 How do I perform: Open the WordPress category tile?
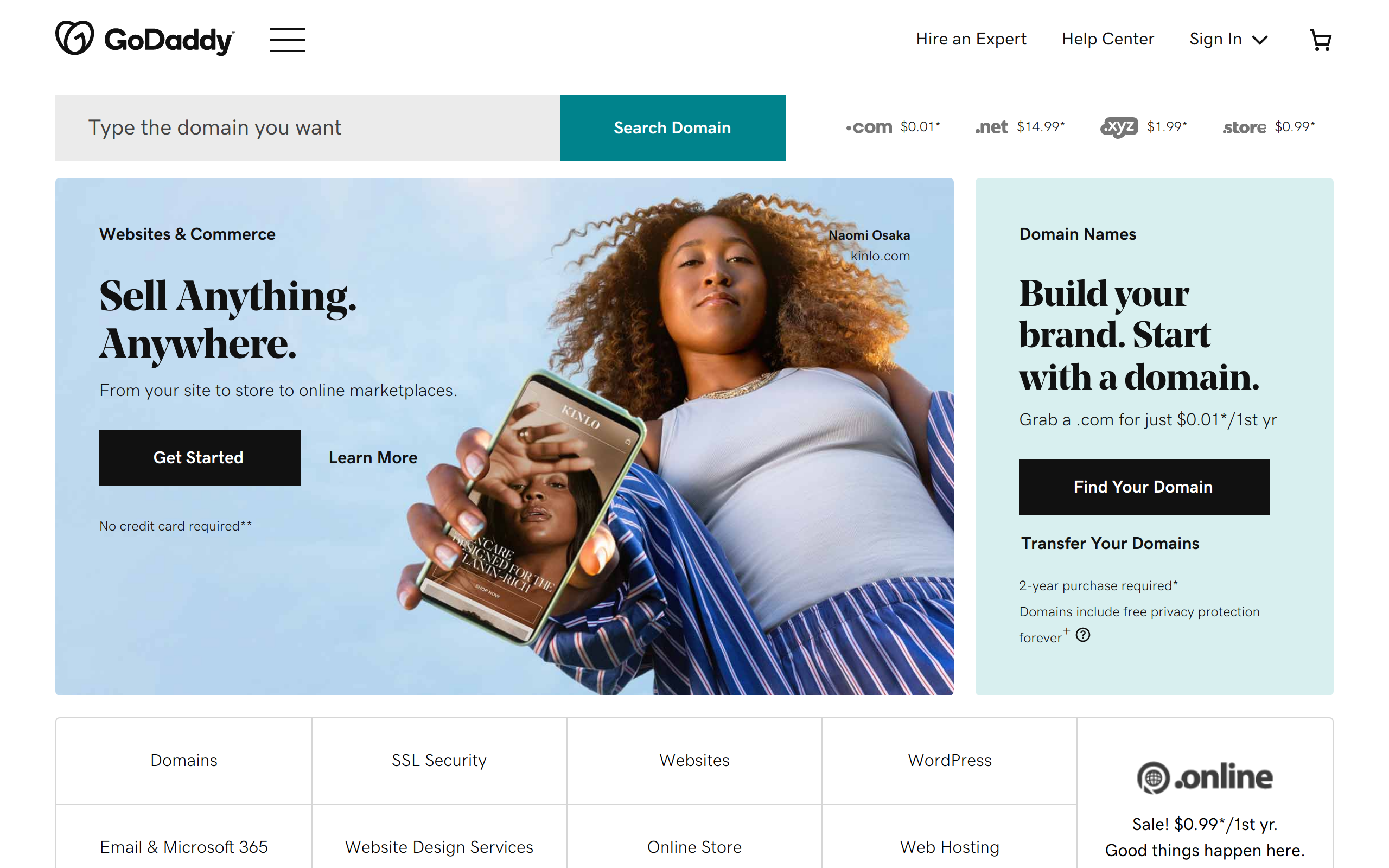[x=950, y=760]
